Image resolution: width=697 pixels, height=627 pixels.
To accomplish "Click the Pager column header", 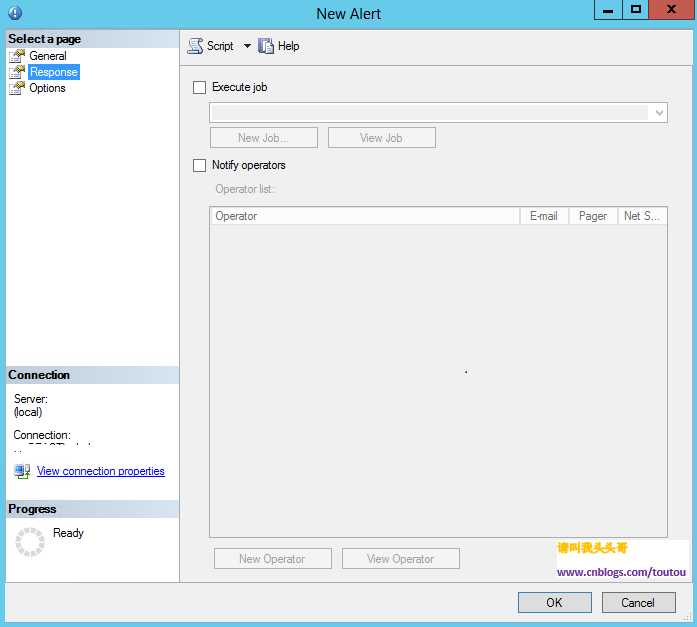I will (593, 216).
